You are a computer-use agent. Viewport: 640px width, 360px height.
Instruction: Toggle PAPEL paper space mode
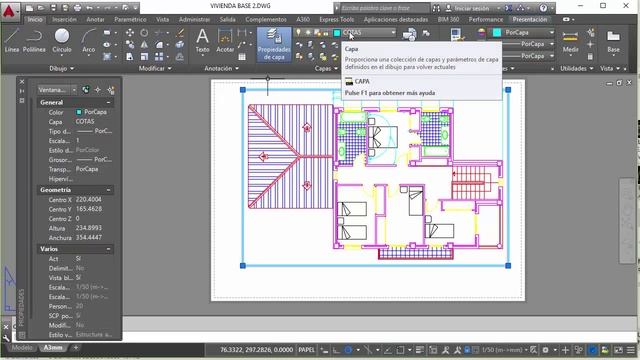point(307,350)
